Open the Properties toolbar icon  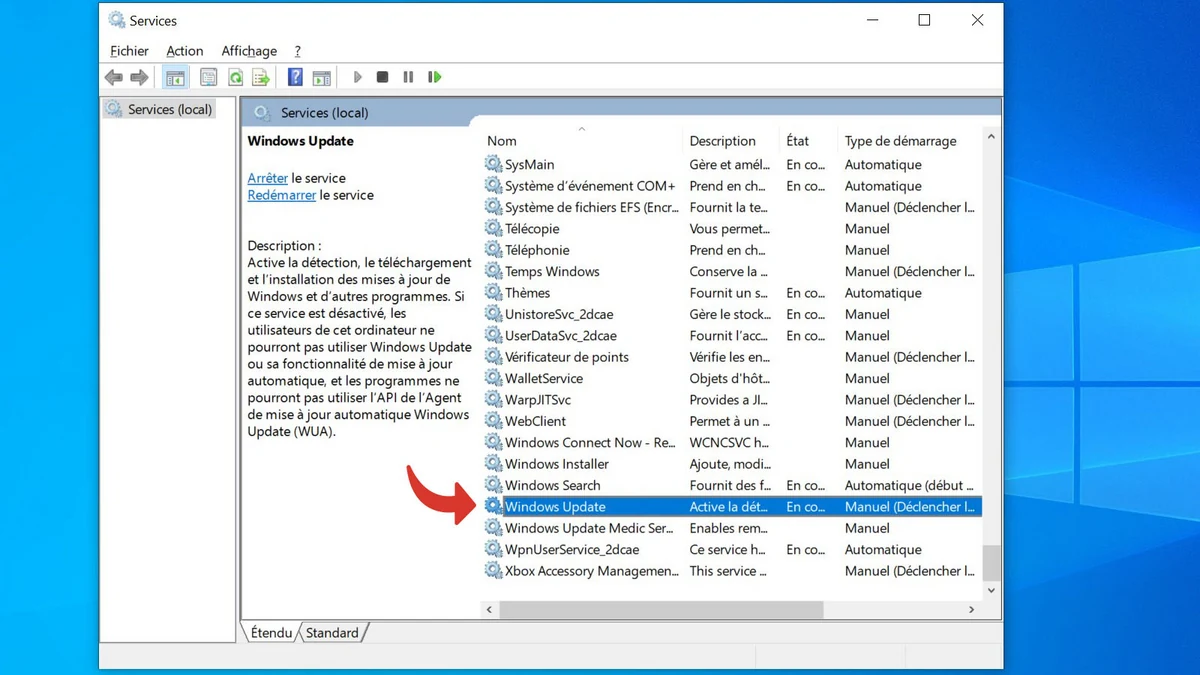(209, 77)
